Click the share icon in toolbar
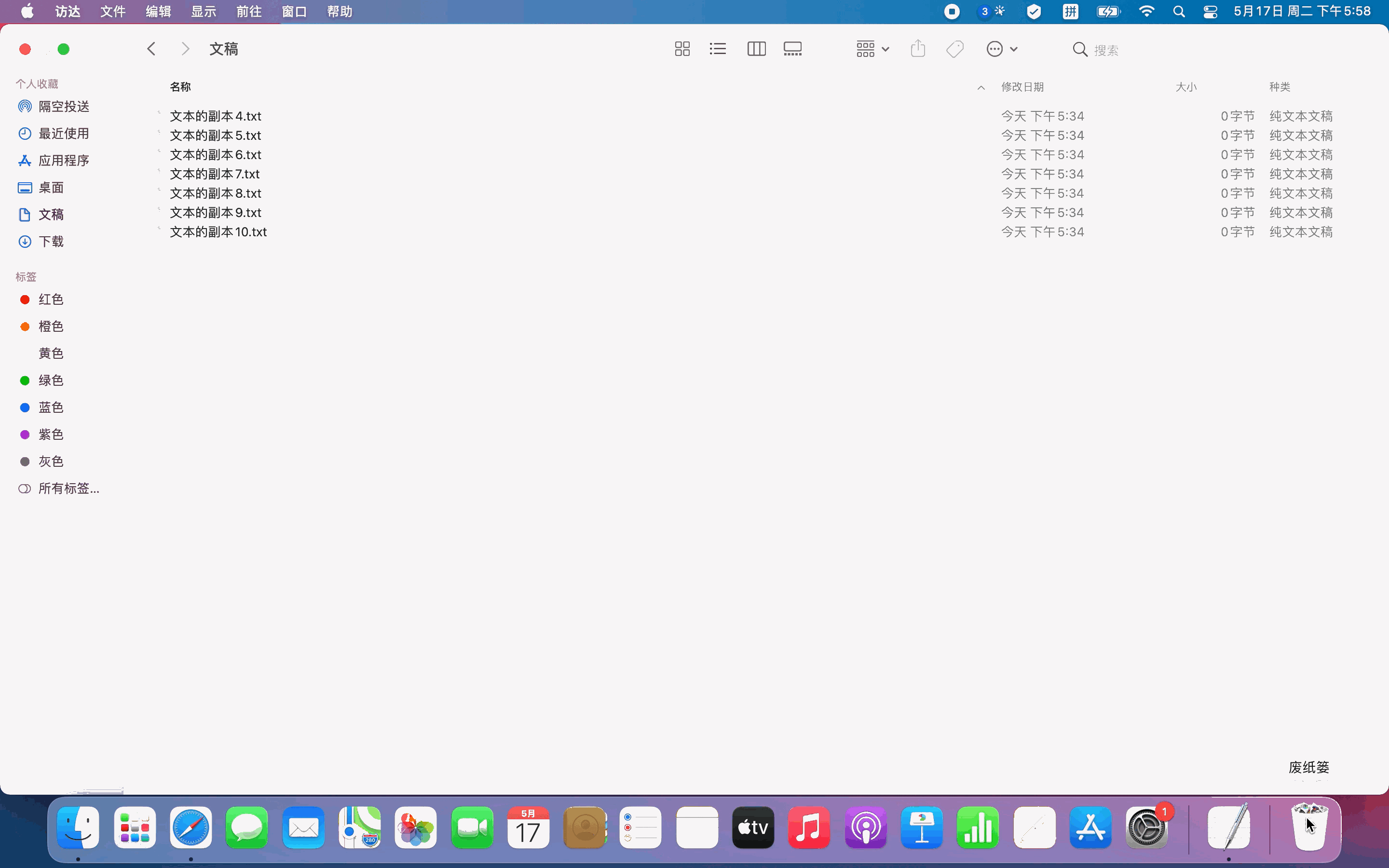 click(918, 49)
